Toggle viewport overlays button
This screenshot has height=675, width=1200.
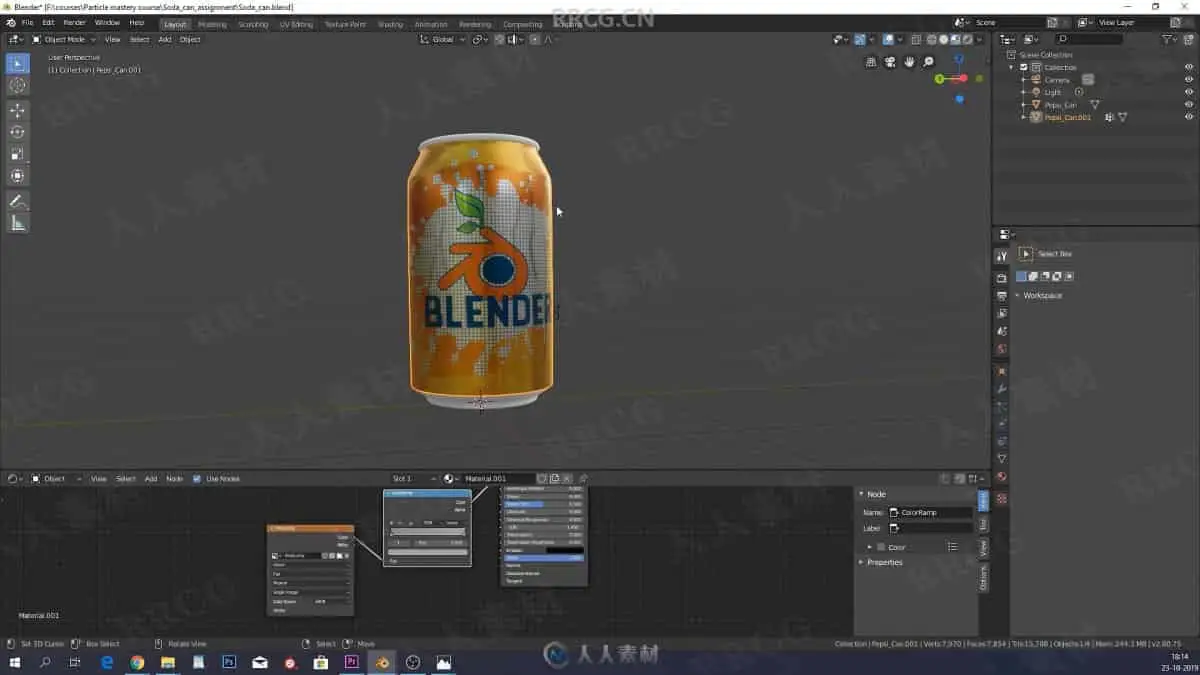888,39
